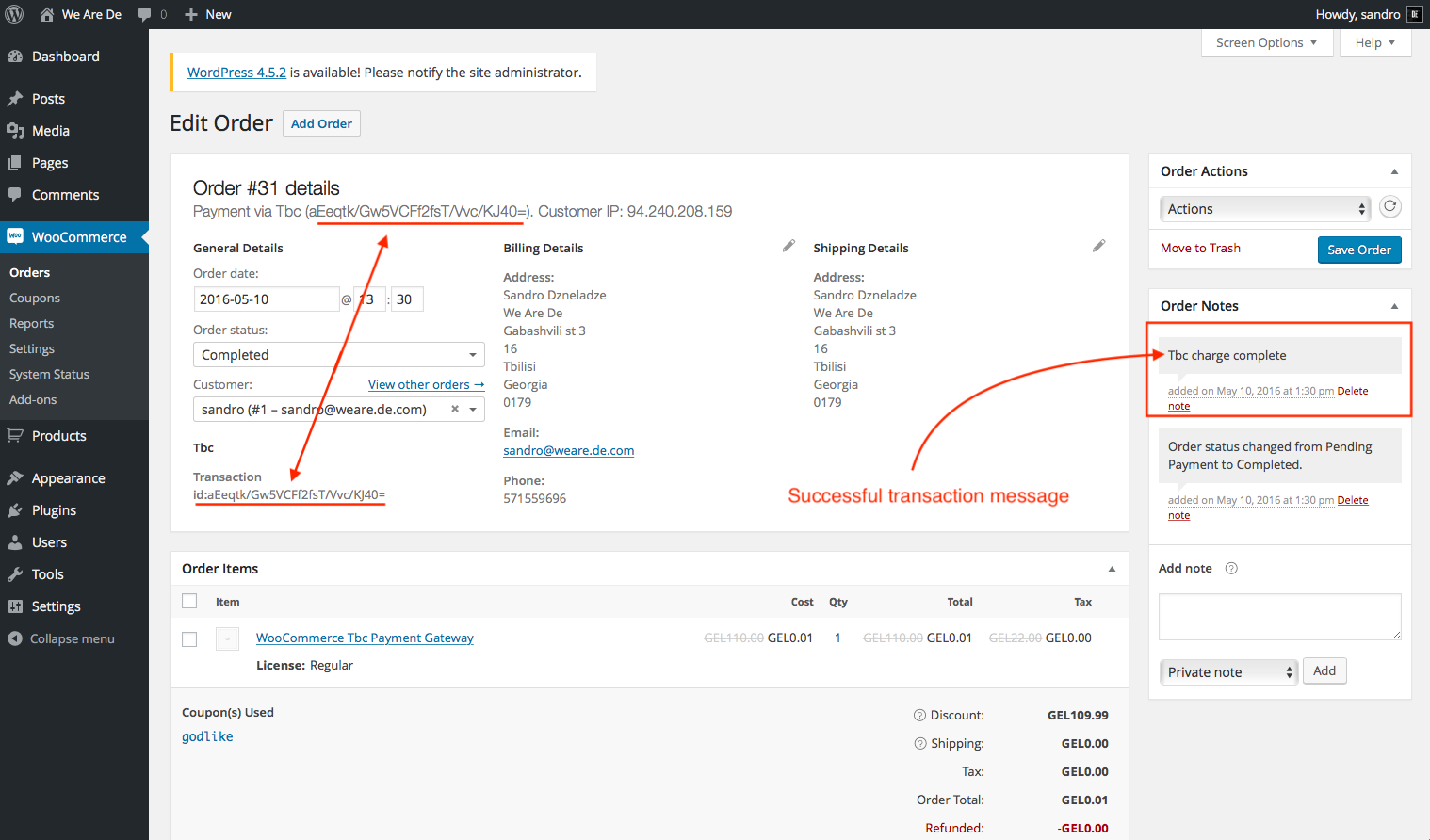Screen dimensions: 1430x840
Task: Go to Dashboard in sidebar
Action: pos(65,57)
